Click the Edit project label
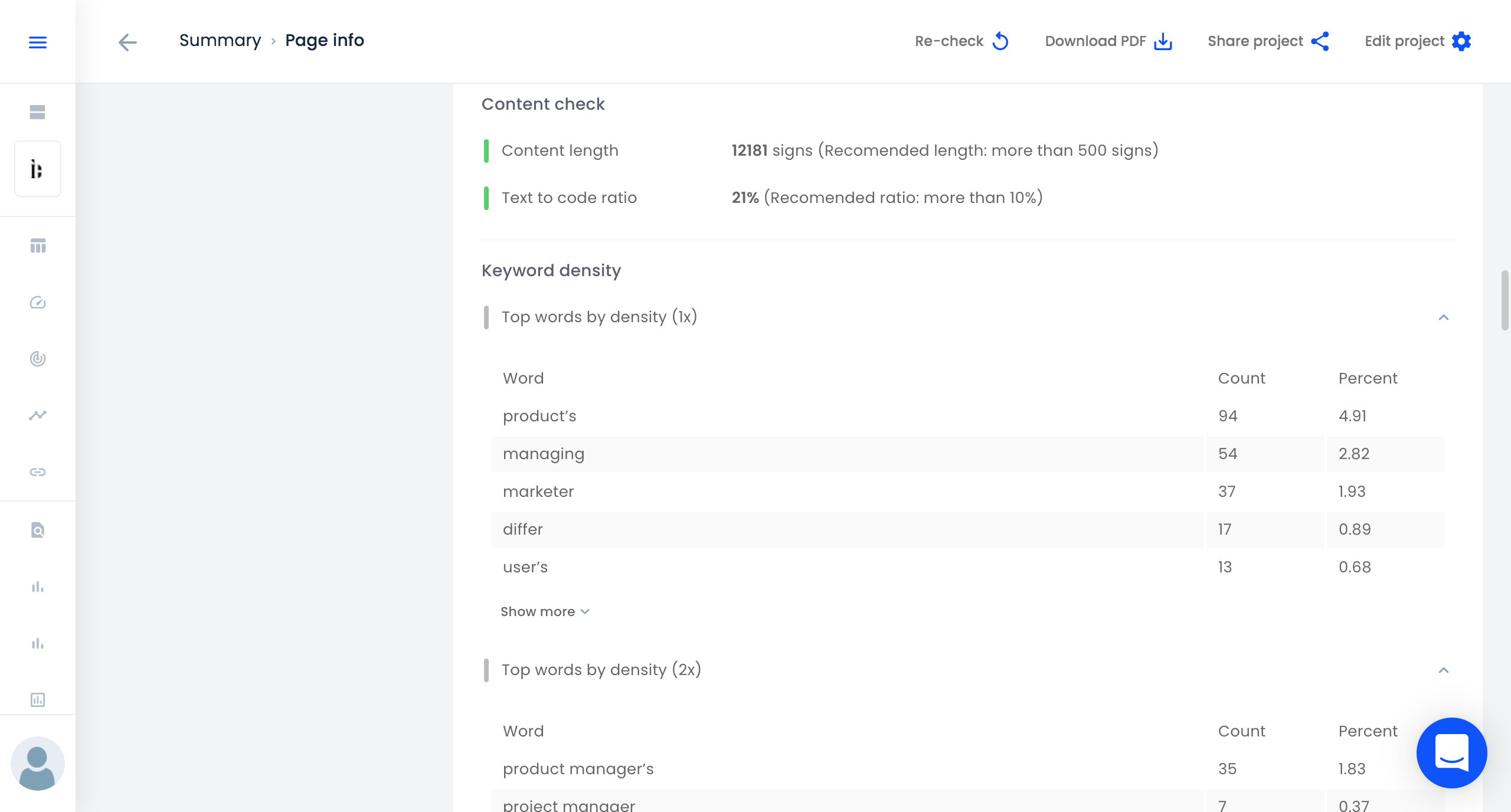This screenshot has width=1511, height=812. 1405,41
